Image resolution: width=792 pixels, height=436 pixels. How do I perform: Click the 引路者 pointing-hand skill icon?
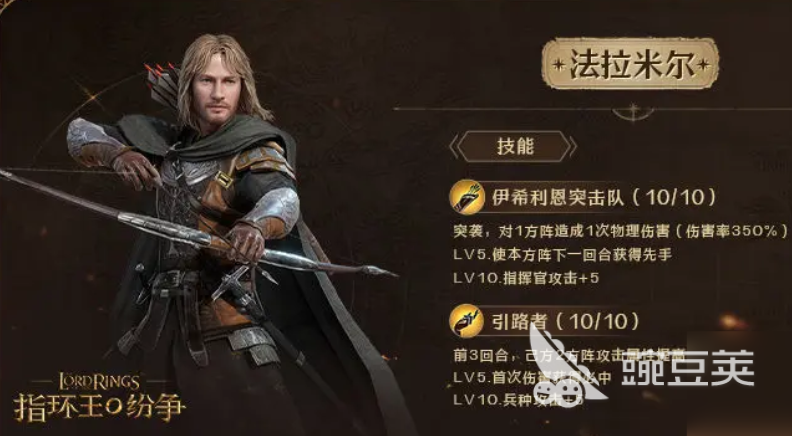coord(467,321)
